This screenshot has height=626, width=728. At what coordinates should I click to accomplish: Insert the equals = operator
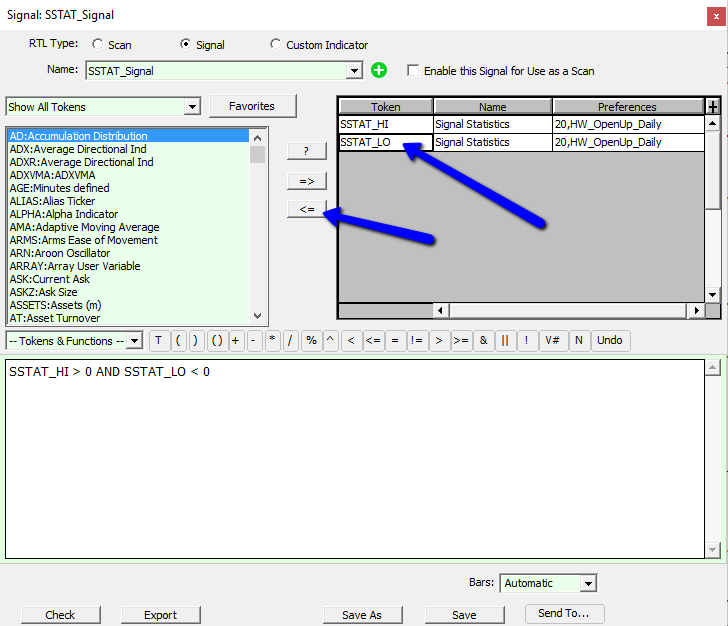tap(395, 340)
